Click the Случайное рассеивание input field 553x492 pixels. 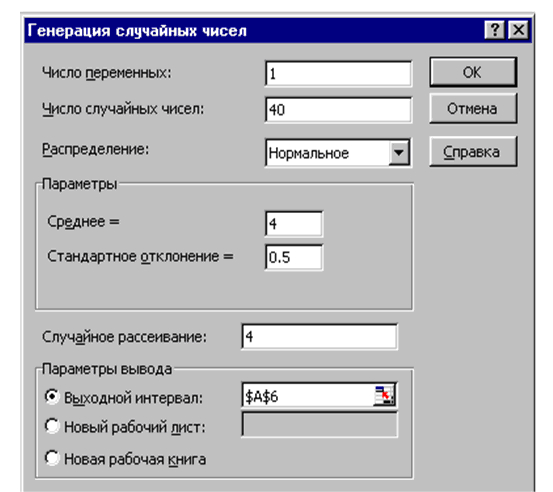pyautogui.click(x=320, y=337)
